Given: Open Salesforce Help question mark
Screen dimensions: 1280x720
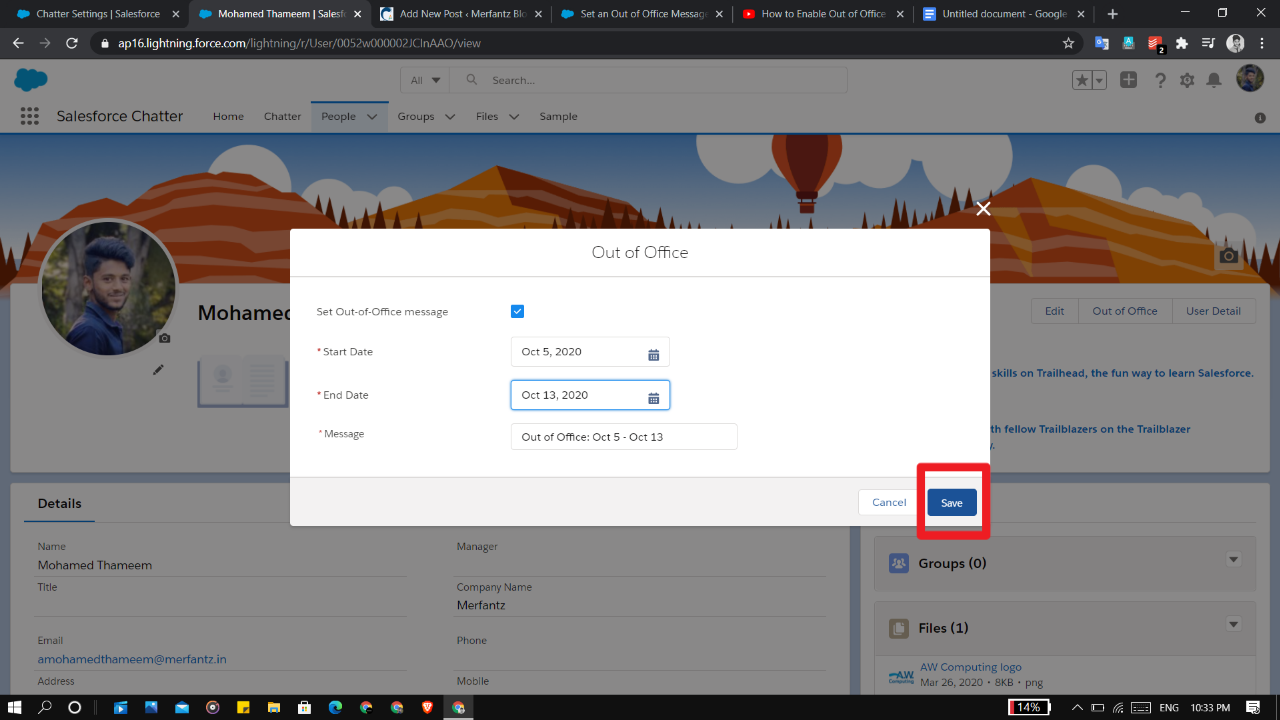Looking at the screenshot, I should pos(1160,80).
